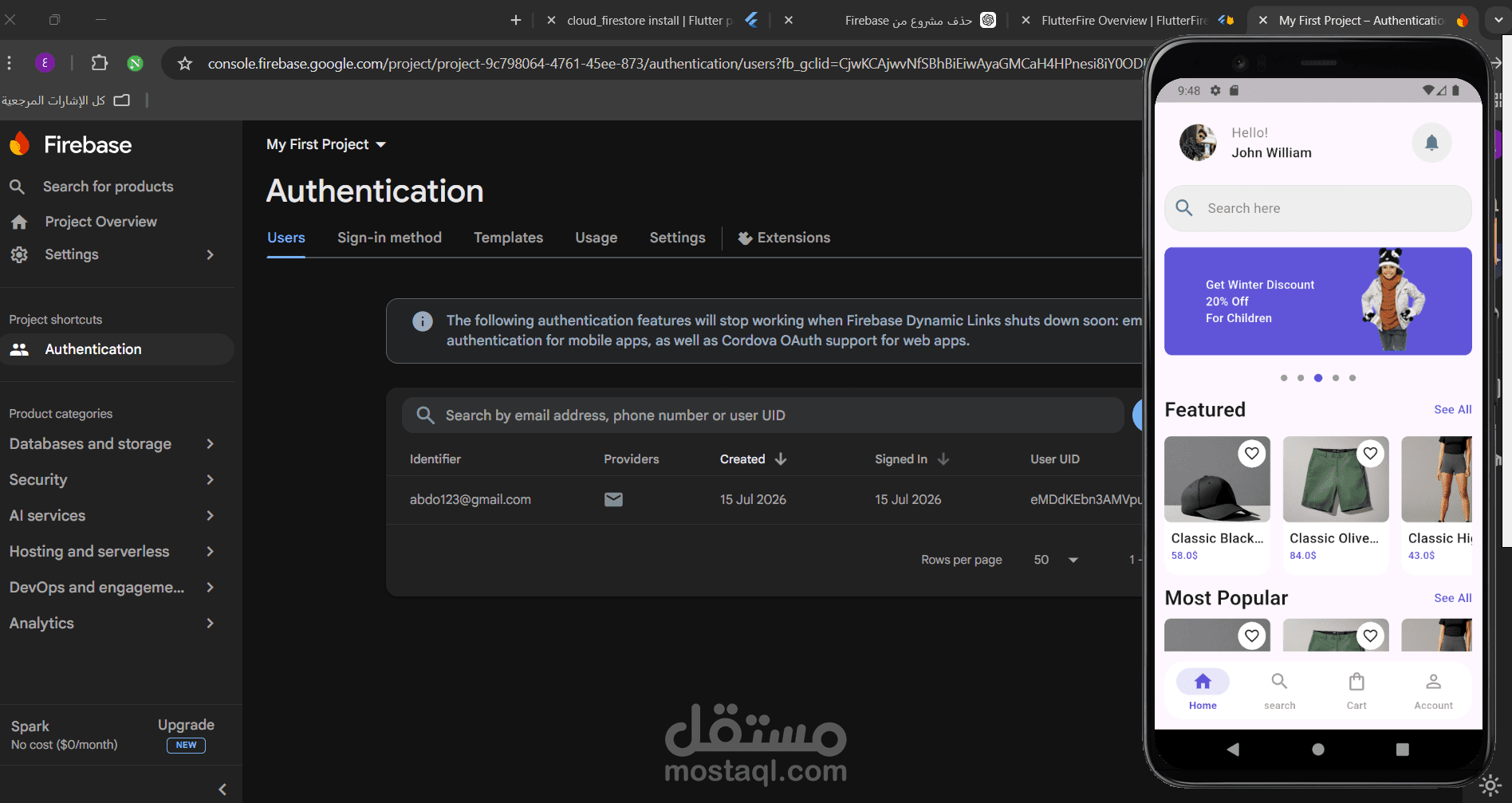Tap the John William profile avatar
Image resolution: width=1512 pixels, height=803 pixels.
click(x=1198, y=143)
